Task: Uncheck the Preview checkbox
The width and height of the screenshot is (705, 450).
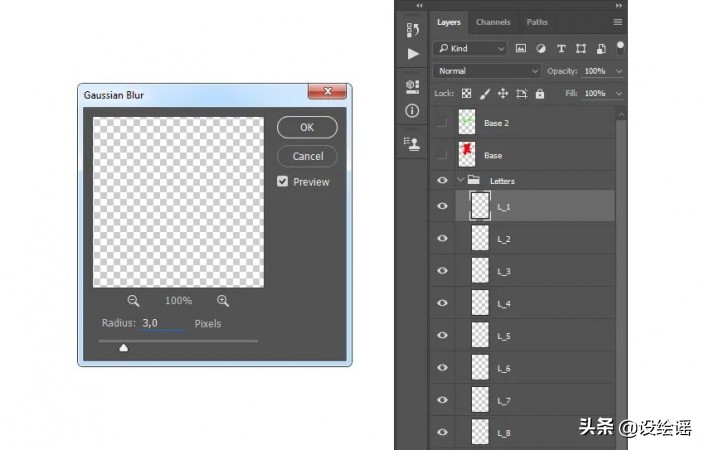Action: click(x=282, y=181)
